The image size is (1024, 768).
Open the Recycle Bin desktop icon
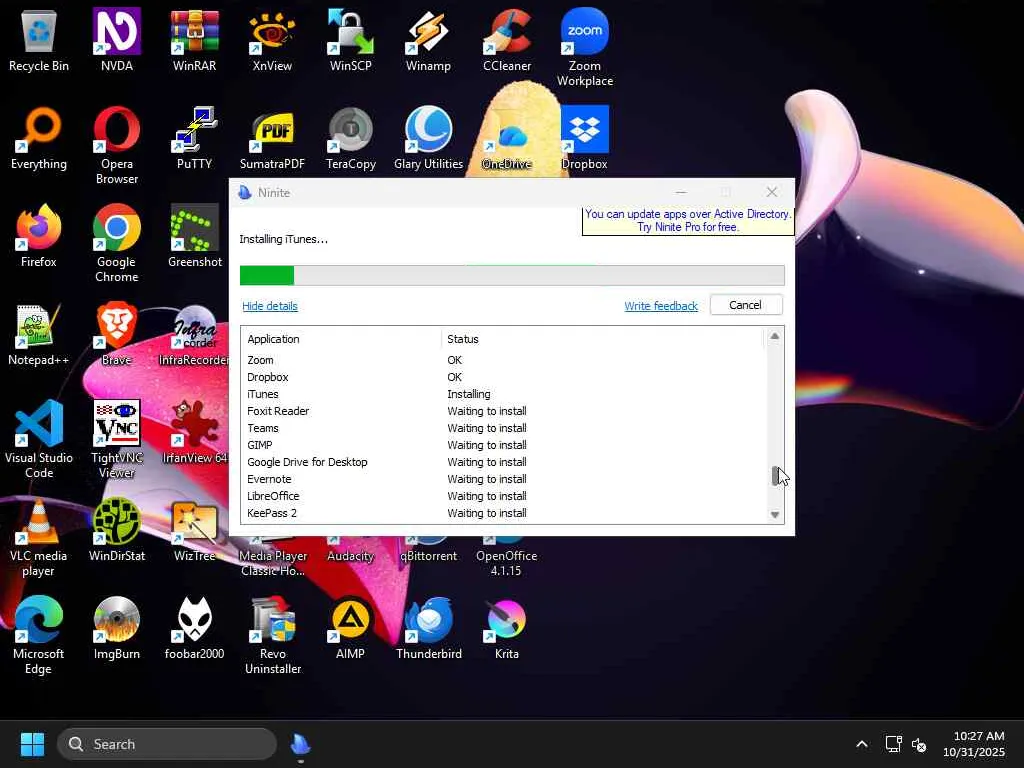click(39, 40)
